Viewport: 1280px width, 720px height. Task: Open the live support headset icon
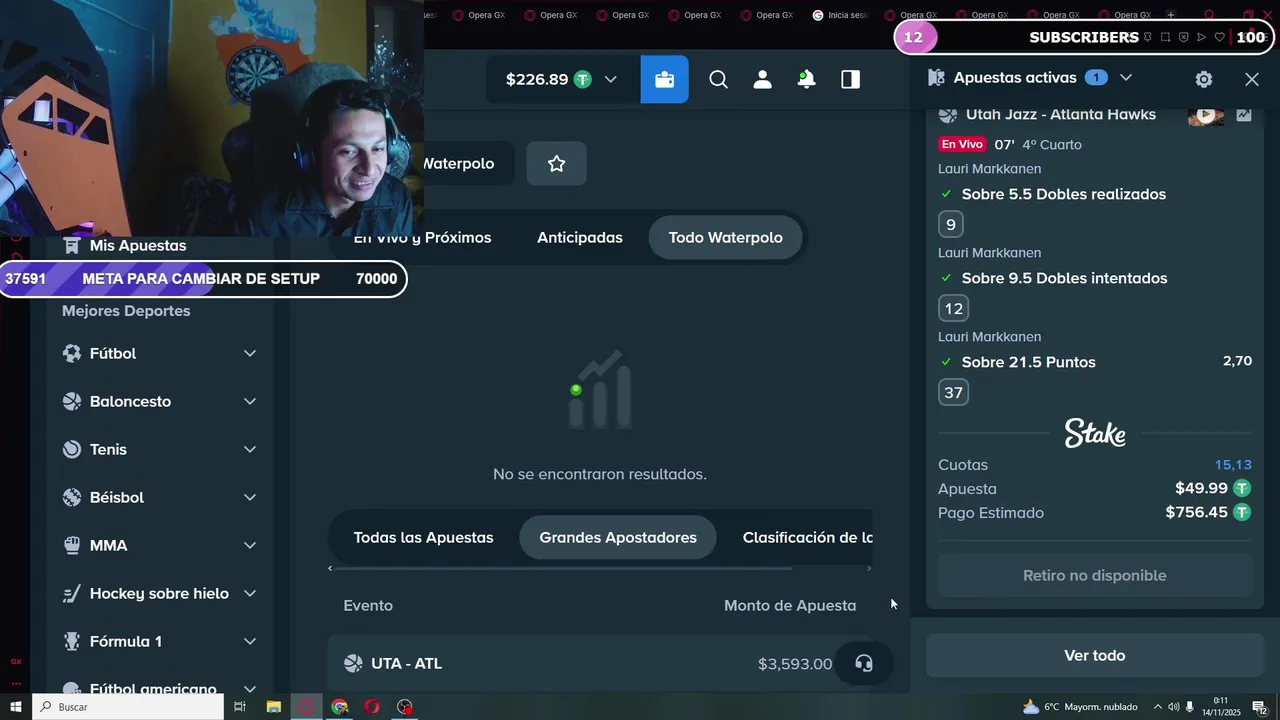864,663
